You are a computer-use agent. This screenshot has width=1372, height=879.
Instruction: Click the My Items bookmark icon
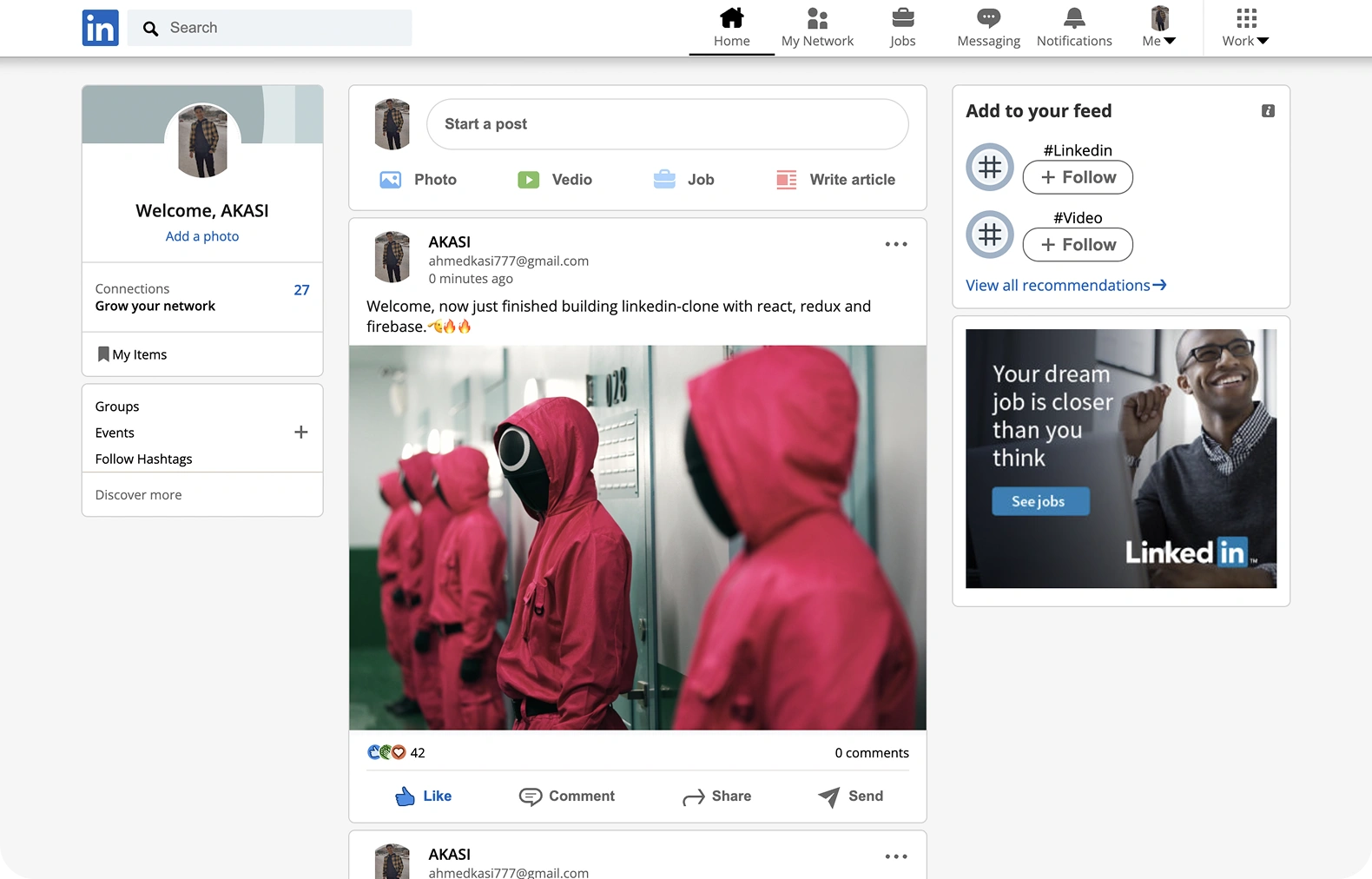(103, 354)
